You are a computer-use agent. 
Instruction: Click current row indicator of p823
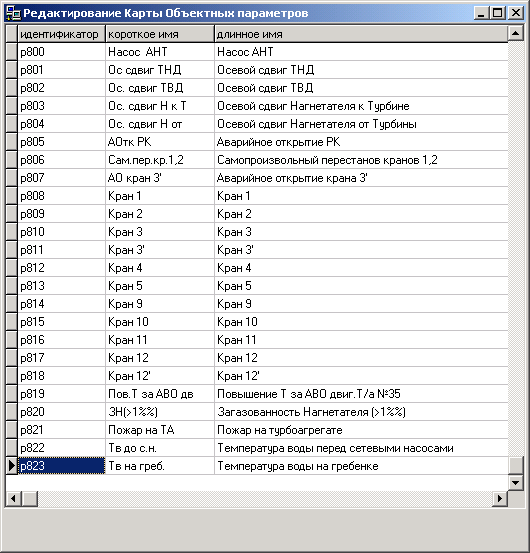tap(12, 466)
